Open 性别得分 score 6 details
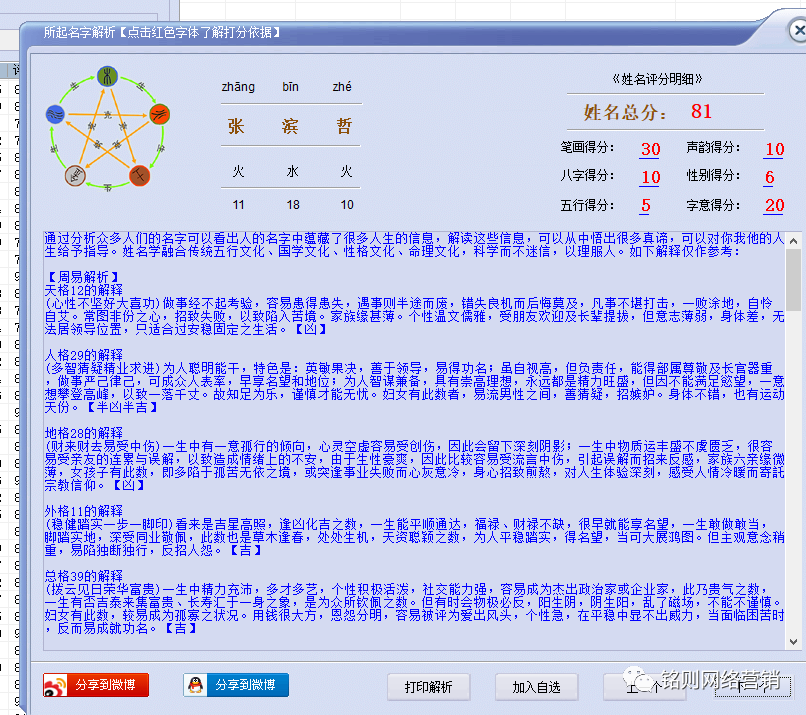This screenshot has width=806, height=715. click(x=769, y=177)
